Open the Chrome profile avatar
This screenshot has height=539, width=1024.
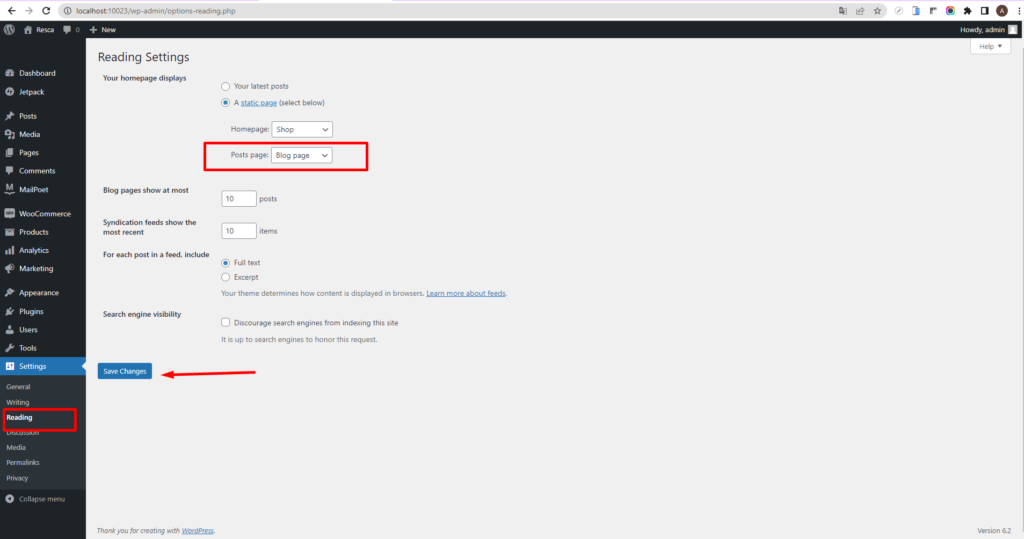tap(1002, 10)
